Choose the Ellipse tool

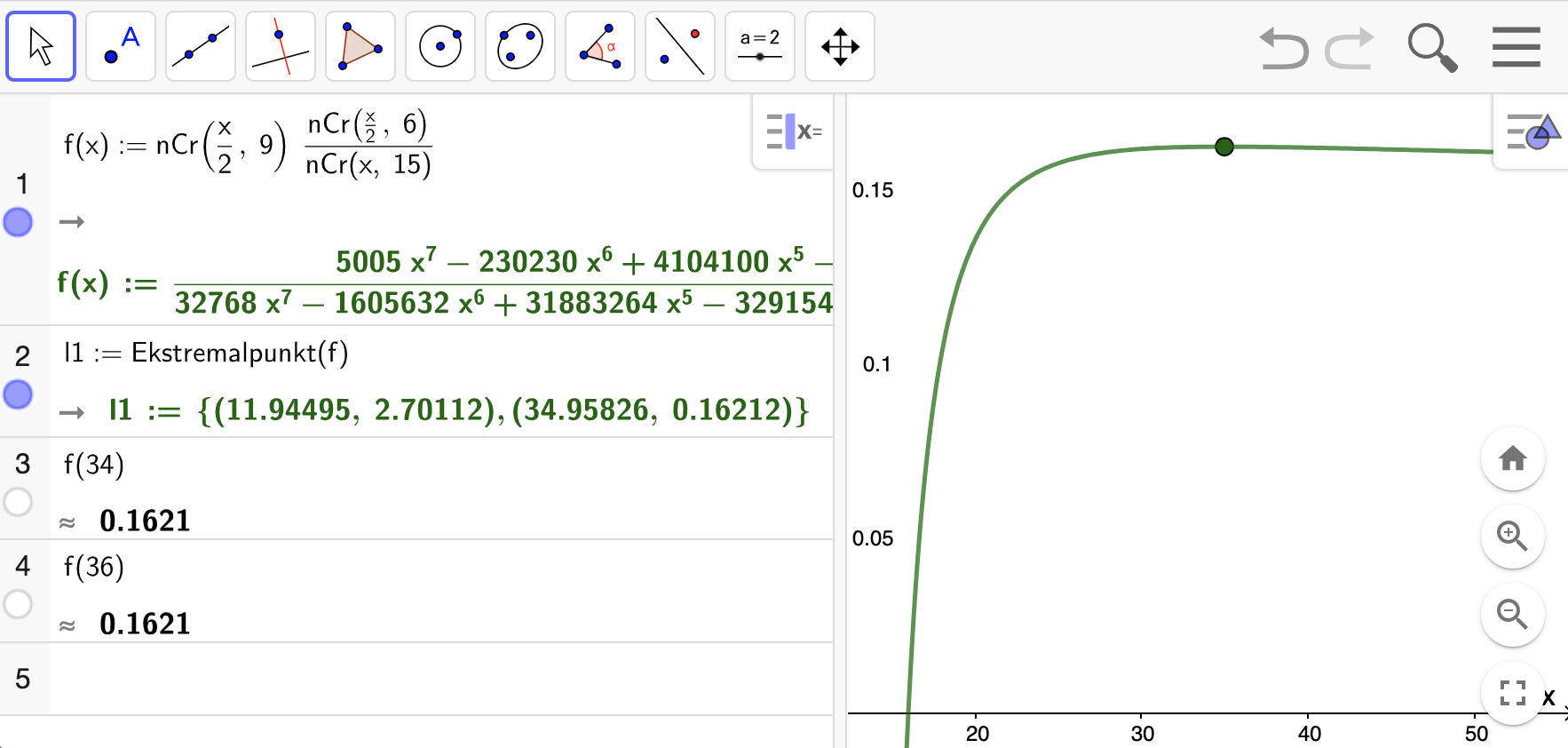520,46
